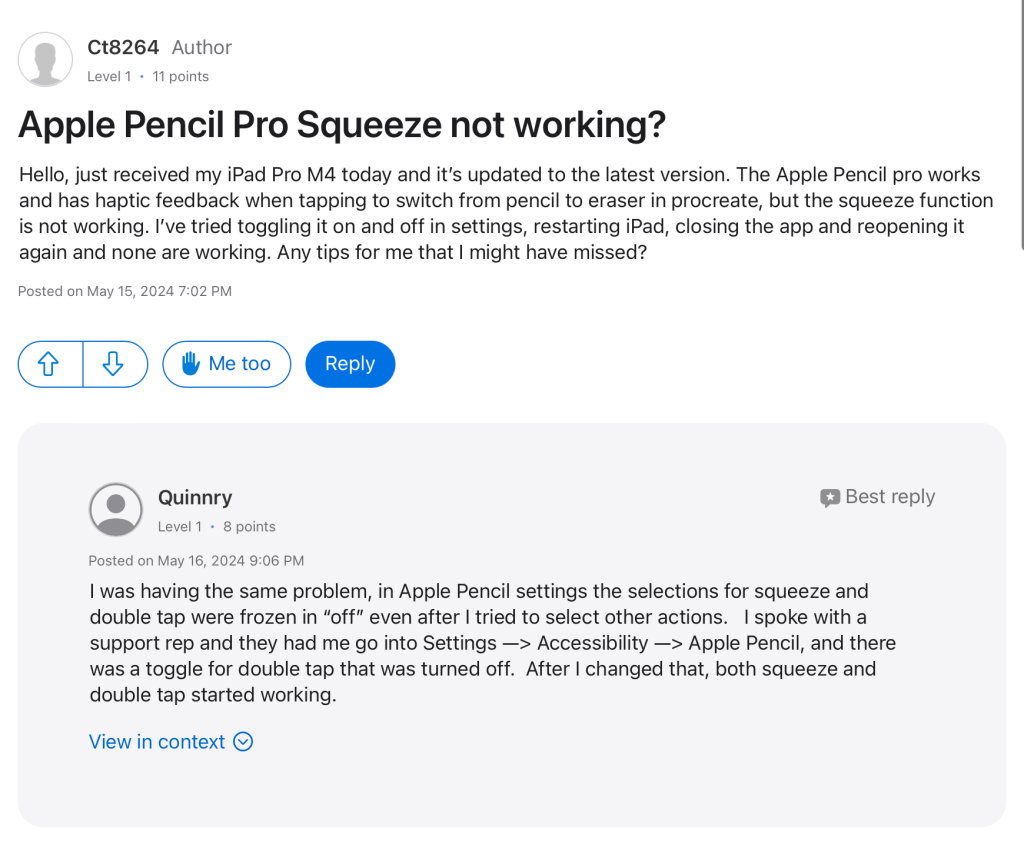Click the Author badge label
Viewport: 1024px width, 858px height.
click(201, 47)
